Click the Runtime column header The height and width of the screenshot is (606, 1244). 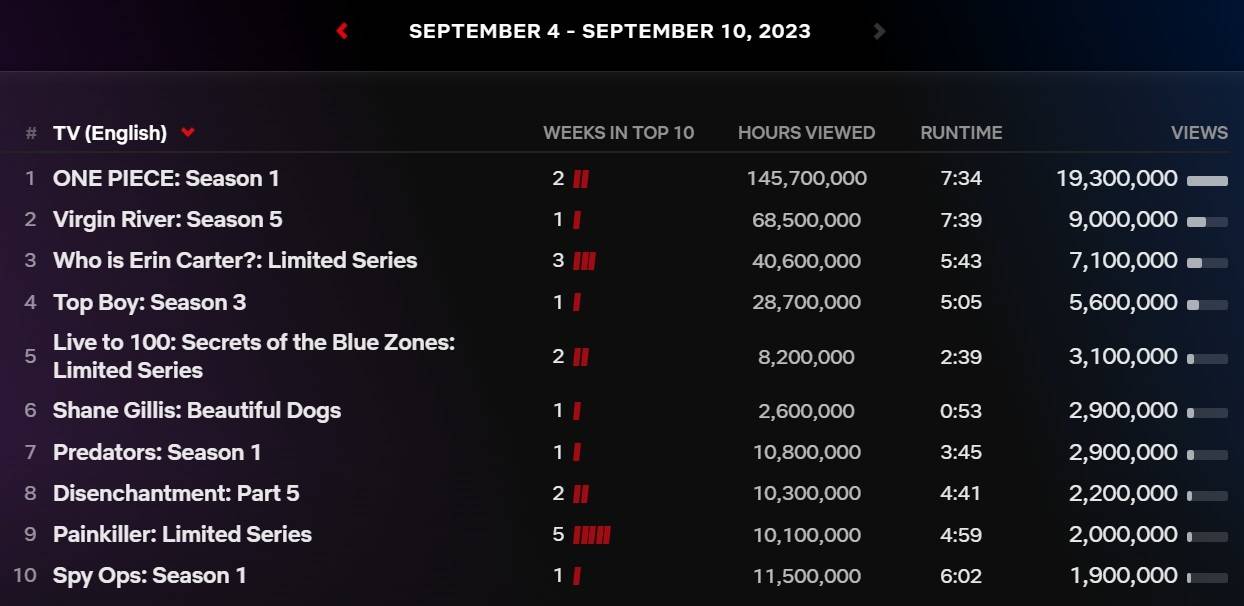coord(961,133)
